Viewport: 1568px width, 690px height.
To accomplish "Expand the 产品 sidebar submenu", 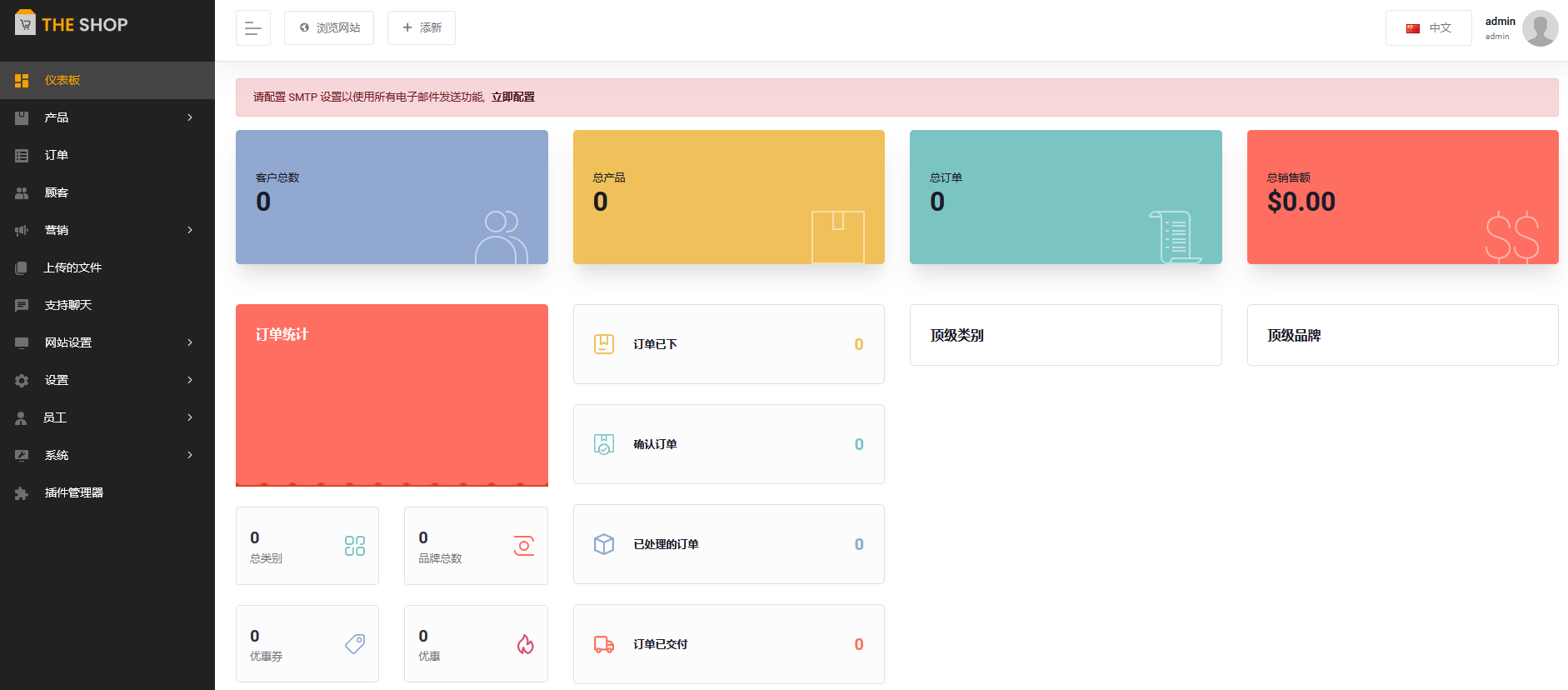I will (x=190, y=117).
